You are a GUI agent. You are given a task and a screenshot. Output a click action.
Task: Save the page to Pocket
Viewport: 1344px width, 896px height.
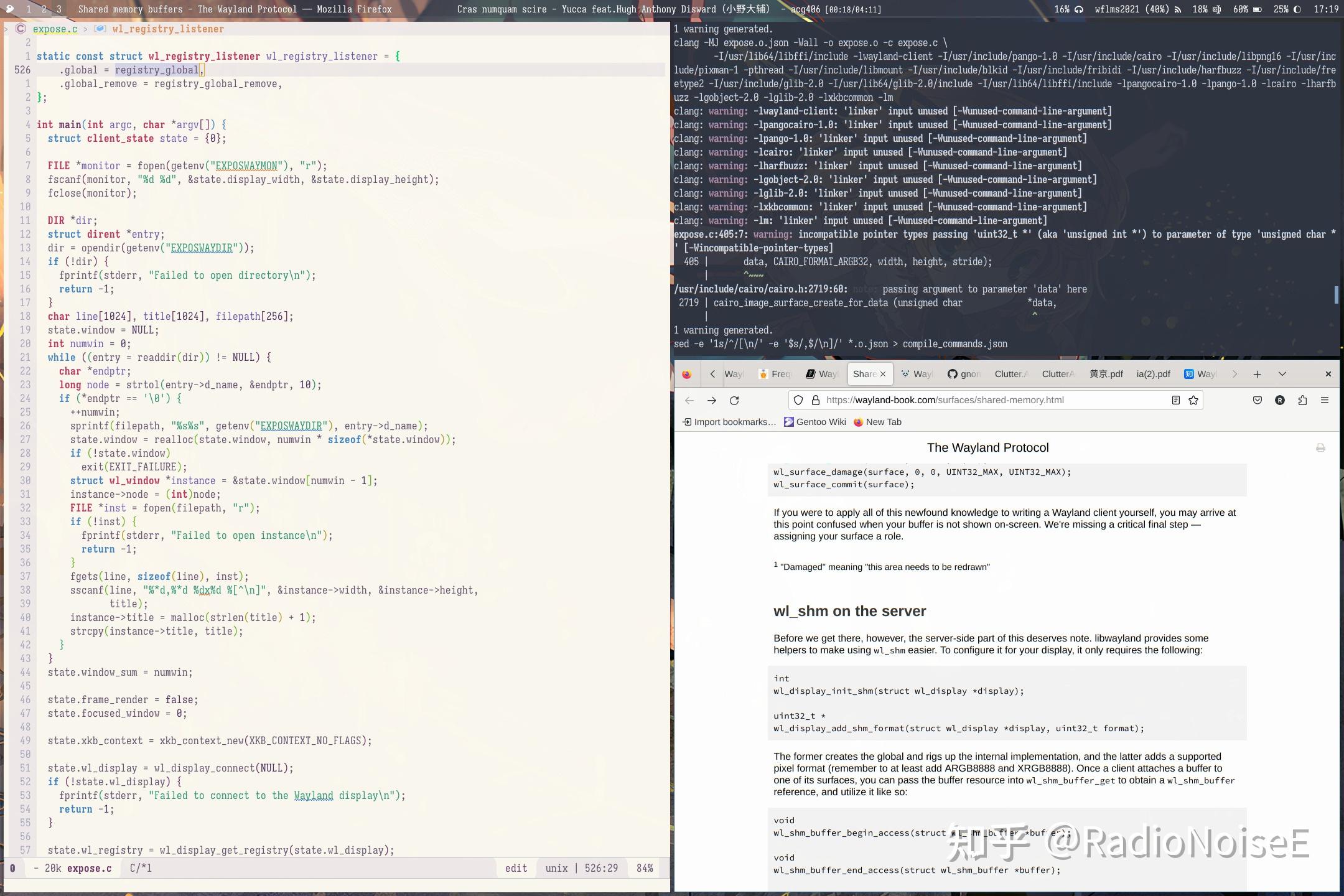[1258, 401]
